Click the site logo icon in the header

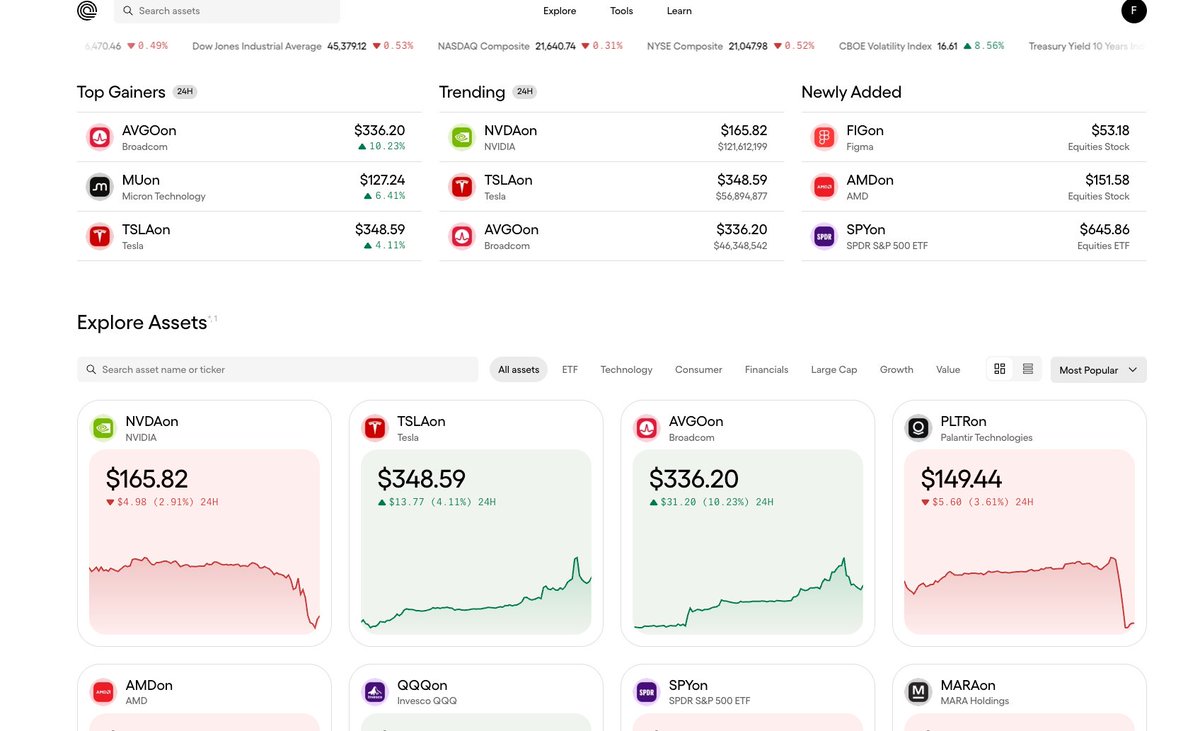87,11
